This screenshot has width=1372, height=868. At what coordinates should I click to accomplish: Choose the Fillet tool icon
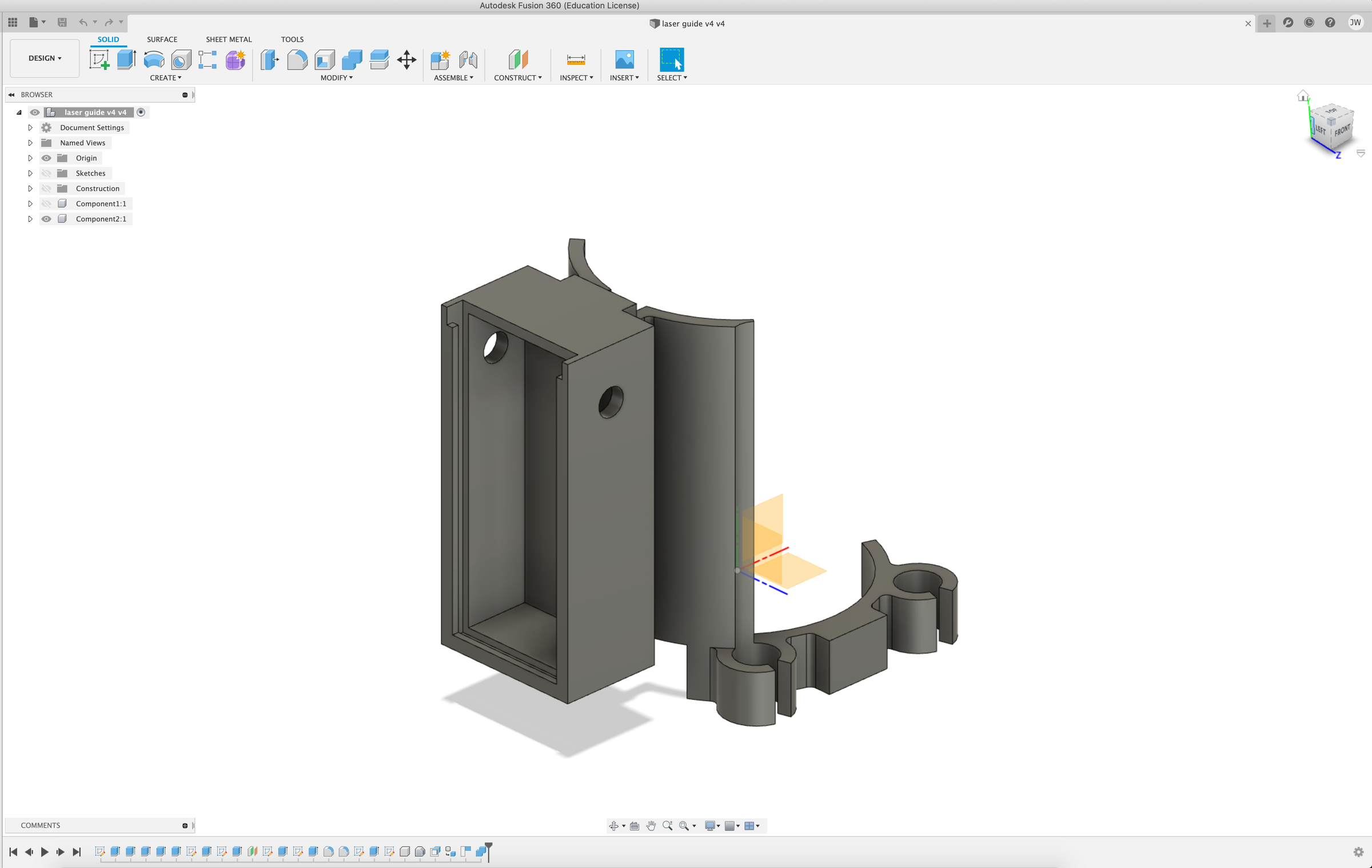click(x=297, y=59)
